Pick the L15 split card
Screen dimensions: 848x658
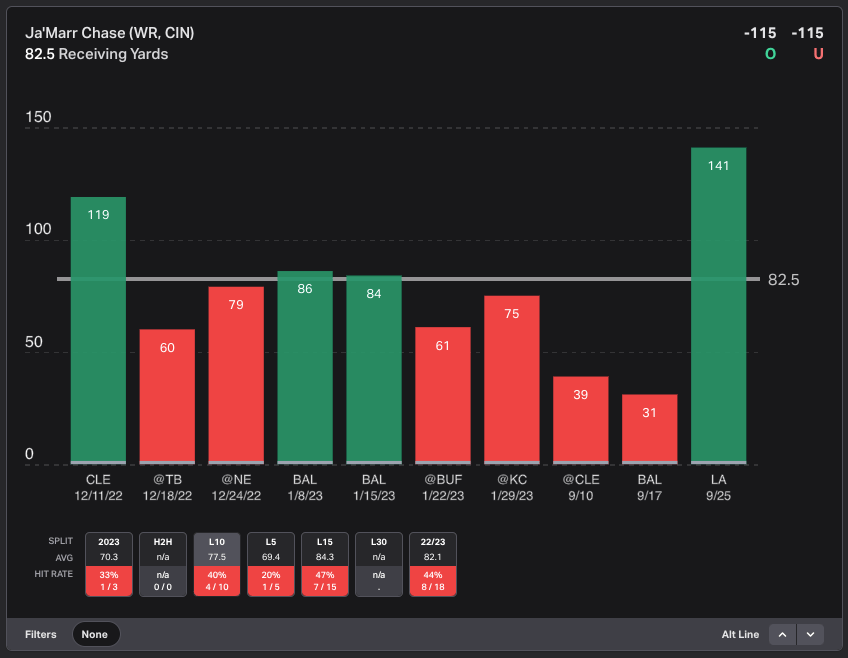pyautogui.click(x=325, y=564)
